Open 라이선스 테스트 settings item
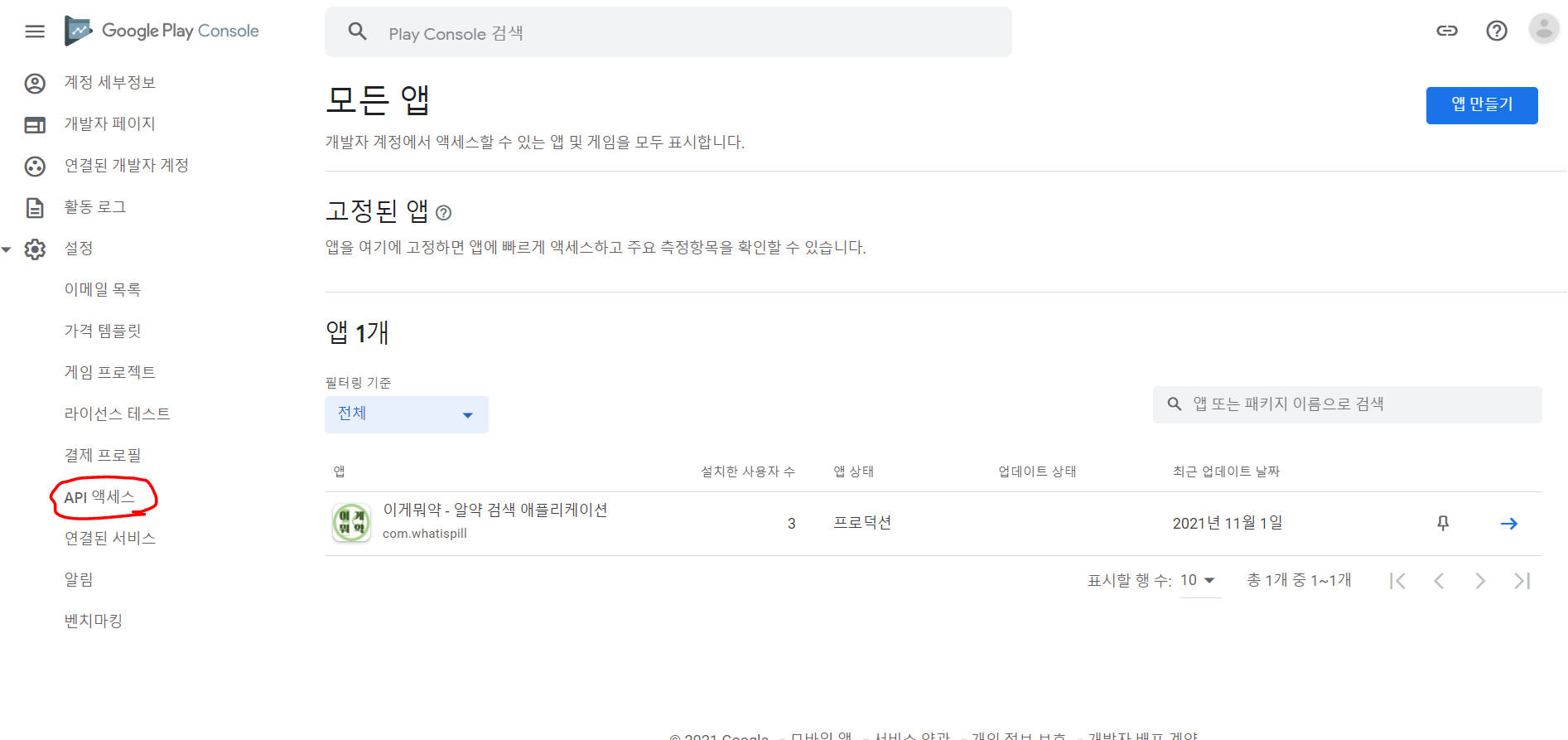 point(118,414)
